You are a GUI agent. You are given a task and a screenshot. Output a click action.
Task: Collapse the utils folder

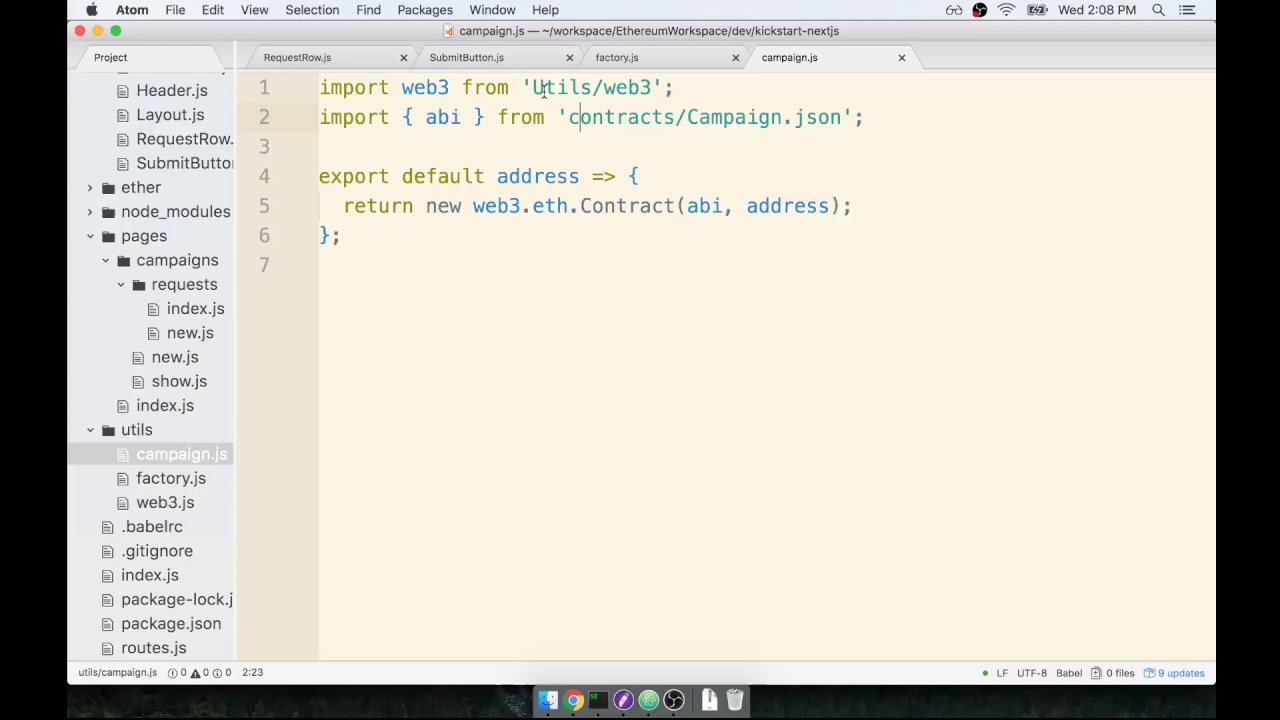coord(90,430)
